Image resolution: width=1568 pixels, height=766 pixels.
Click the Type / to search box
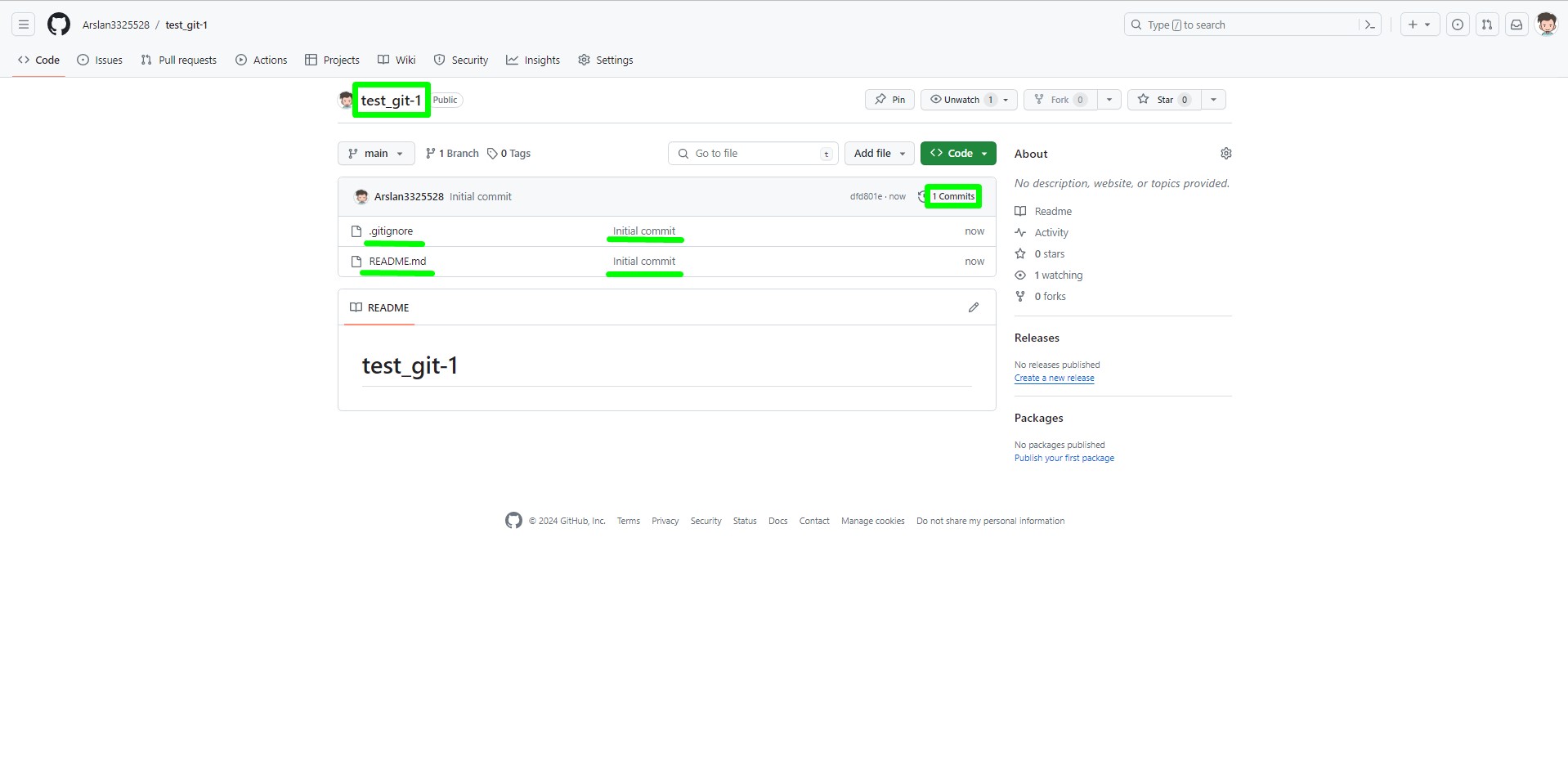pos(1242,25)
